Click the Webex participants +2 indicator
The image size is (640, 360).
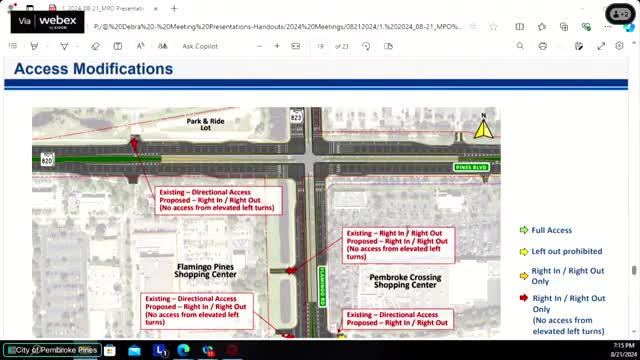click(x=620, y=14)
